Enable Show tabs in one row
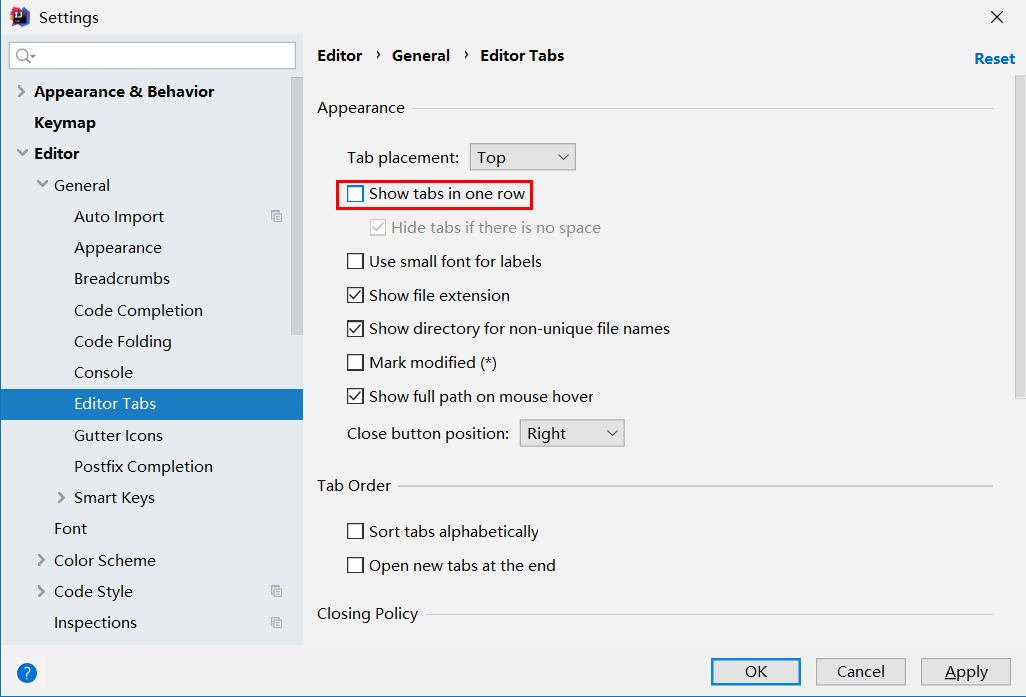Screen dimensions: 1026x697 click(x=356, y=194)
